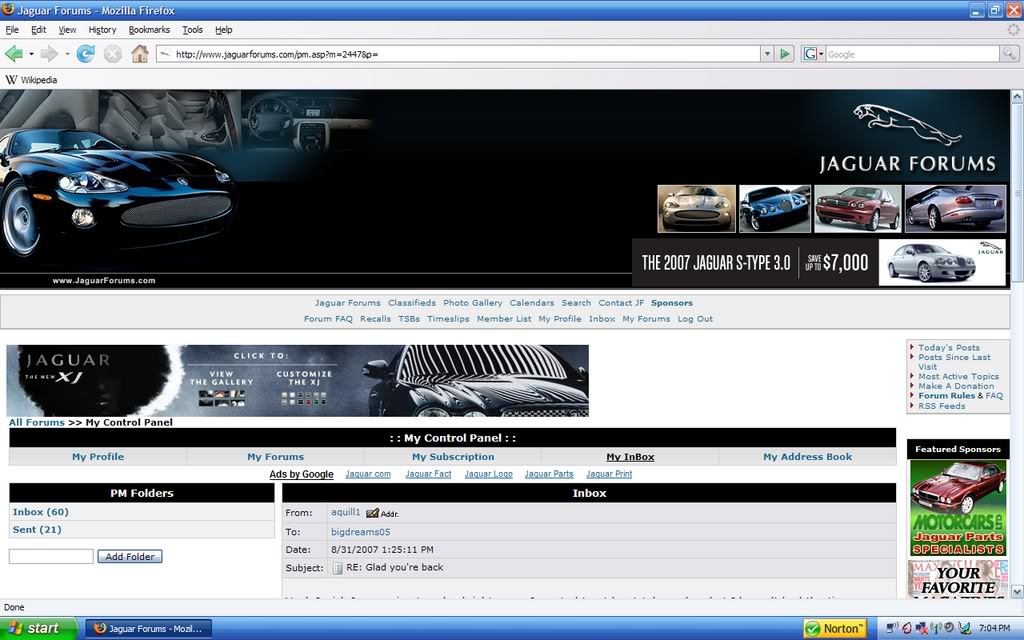This screenshot has height=640, width=1024.
Task: Click the Log Out link
Action: [x=695, y=319]
